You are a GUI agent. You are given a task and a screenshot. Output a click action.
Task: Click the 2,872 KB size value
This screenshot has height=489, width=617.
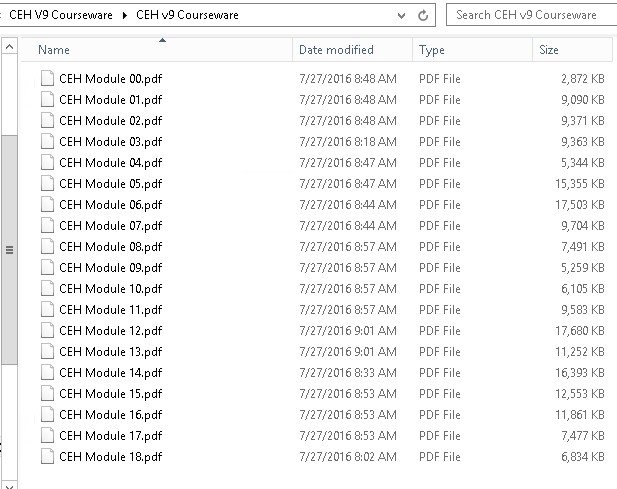point(583,79)
